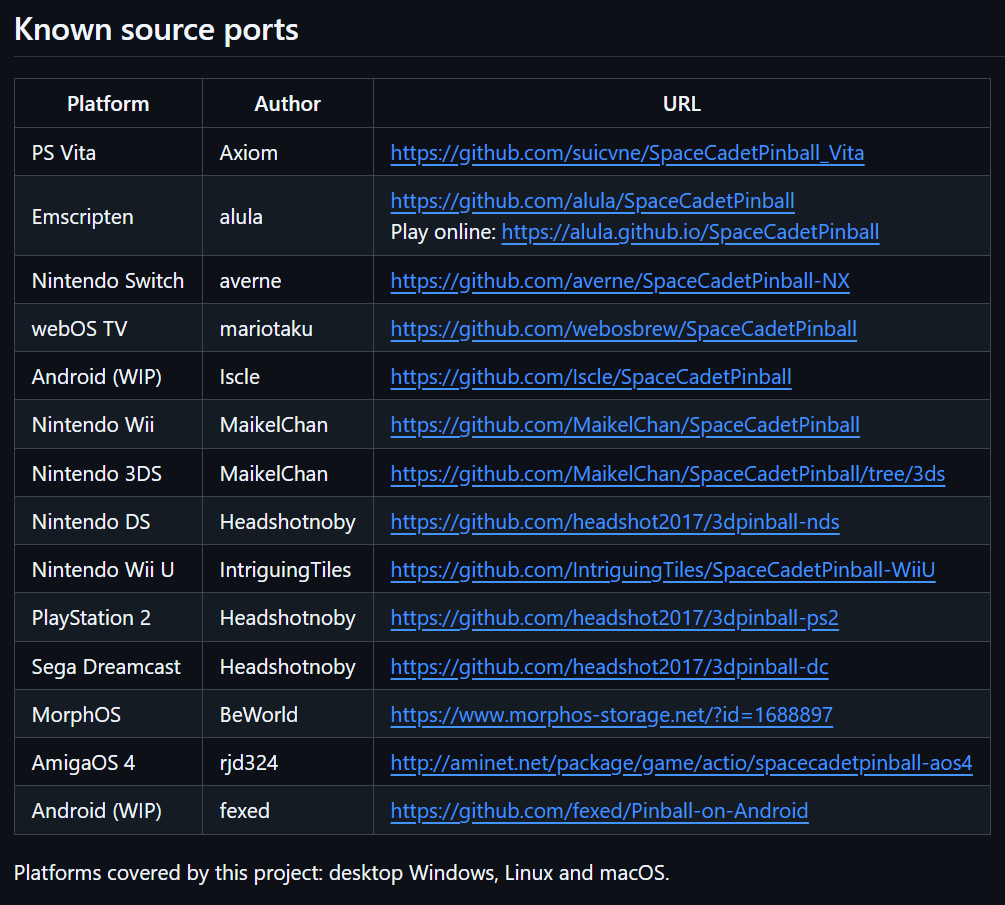The height and width of the screenshot is (905, 1005).
Task: Click the author name mariotaku
Action: pyautogui.click(x=266, y=329)
